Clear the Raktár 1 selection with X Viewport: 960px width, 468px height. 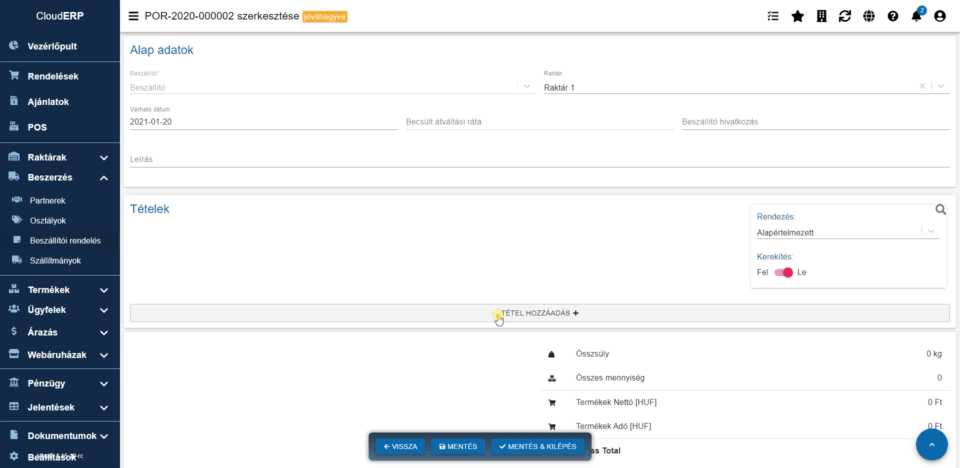pos(922,86)
